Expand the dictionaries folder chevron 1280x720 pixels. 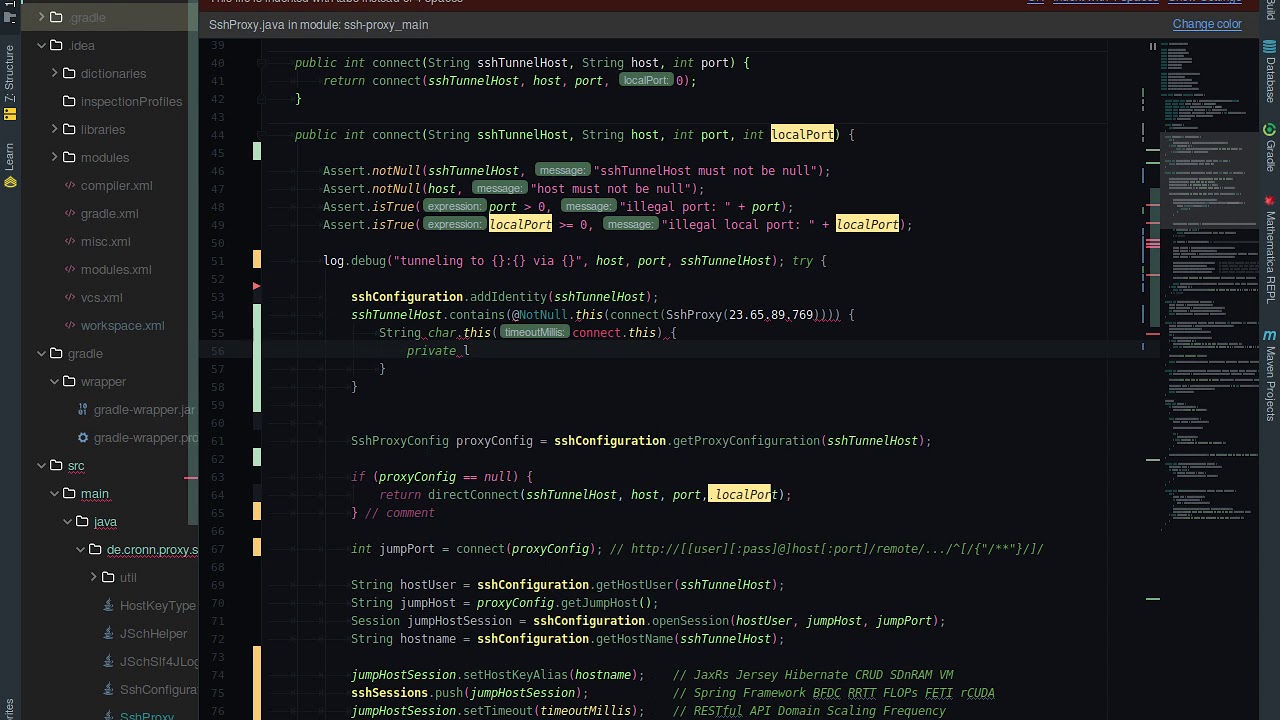coord(55,73)
